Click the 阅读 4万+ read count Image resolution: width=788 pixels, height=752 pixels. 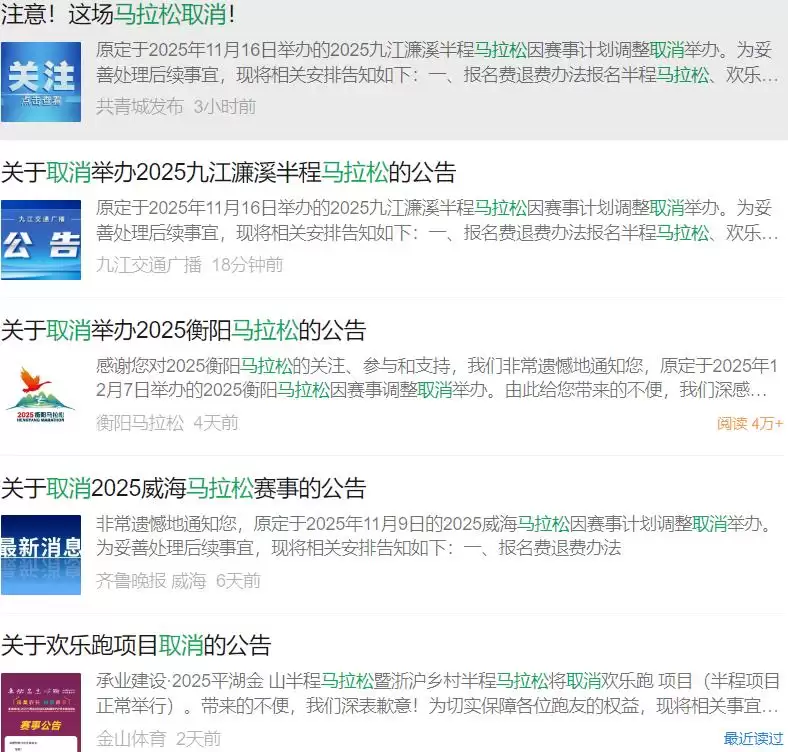(749, 423)
